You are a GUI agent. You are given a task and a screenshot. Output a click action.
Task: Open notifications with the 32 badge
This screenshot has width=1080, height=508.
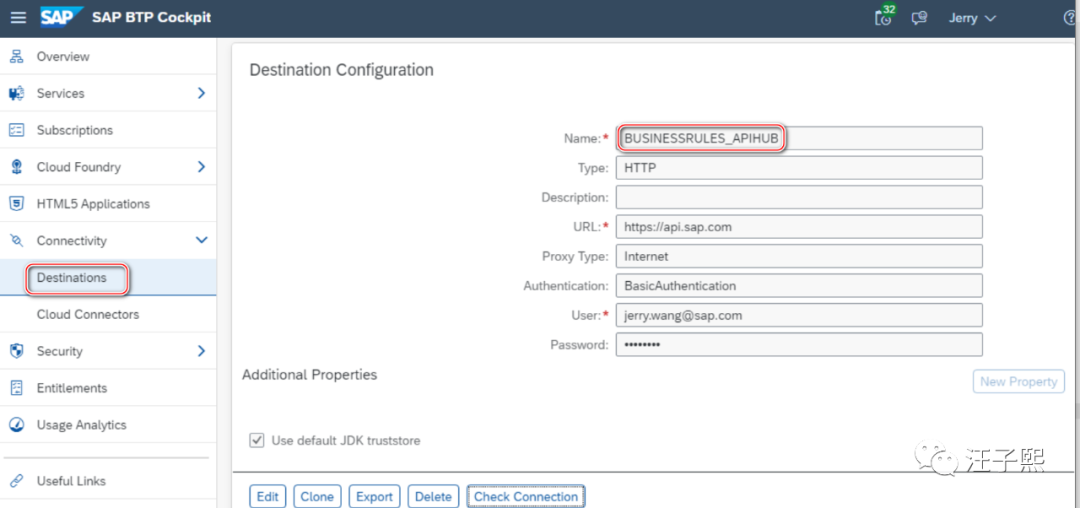click(x=884, y=17)
